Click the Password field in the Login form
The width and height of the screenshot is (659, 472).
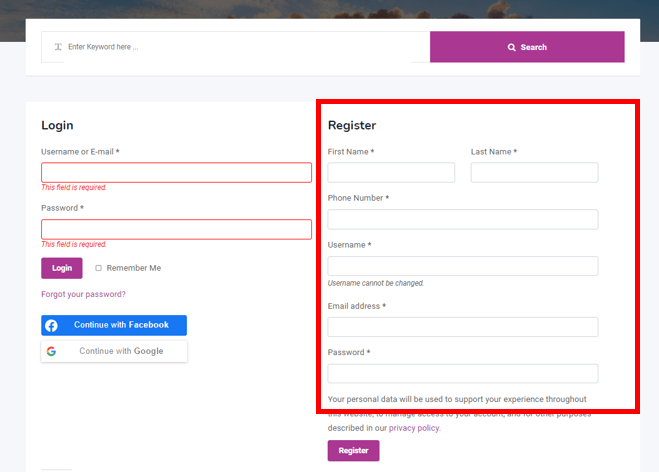coord(176,229)
